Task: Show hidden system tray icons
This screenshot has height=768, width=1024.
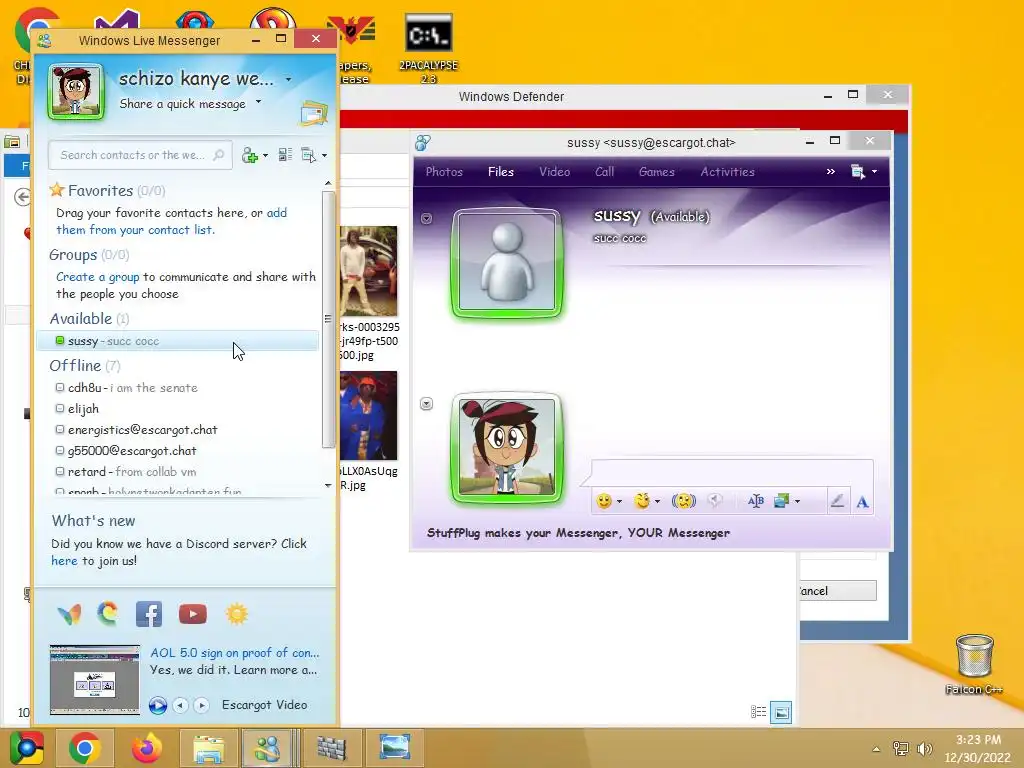Action: pyautogui.click(x=876, y=749)
